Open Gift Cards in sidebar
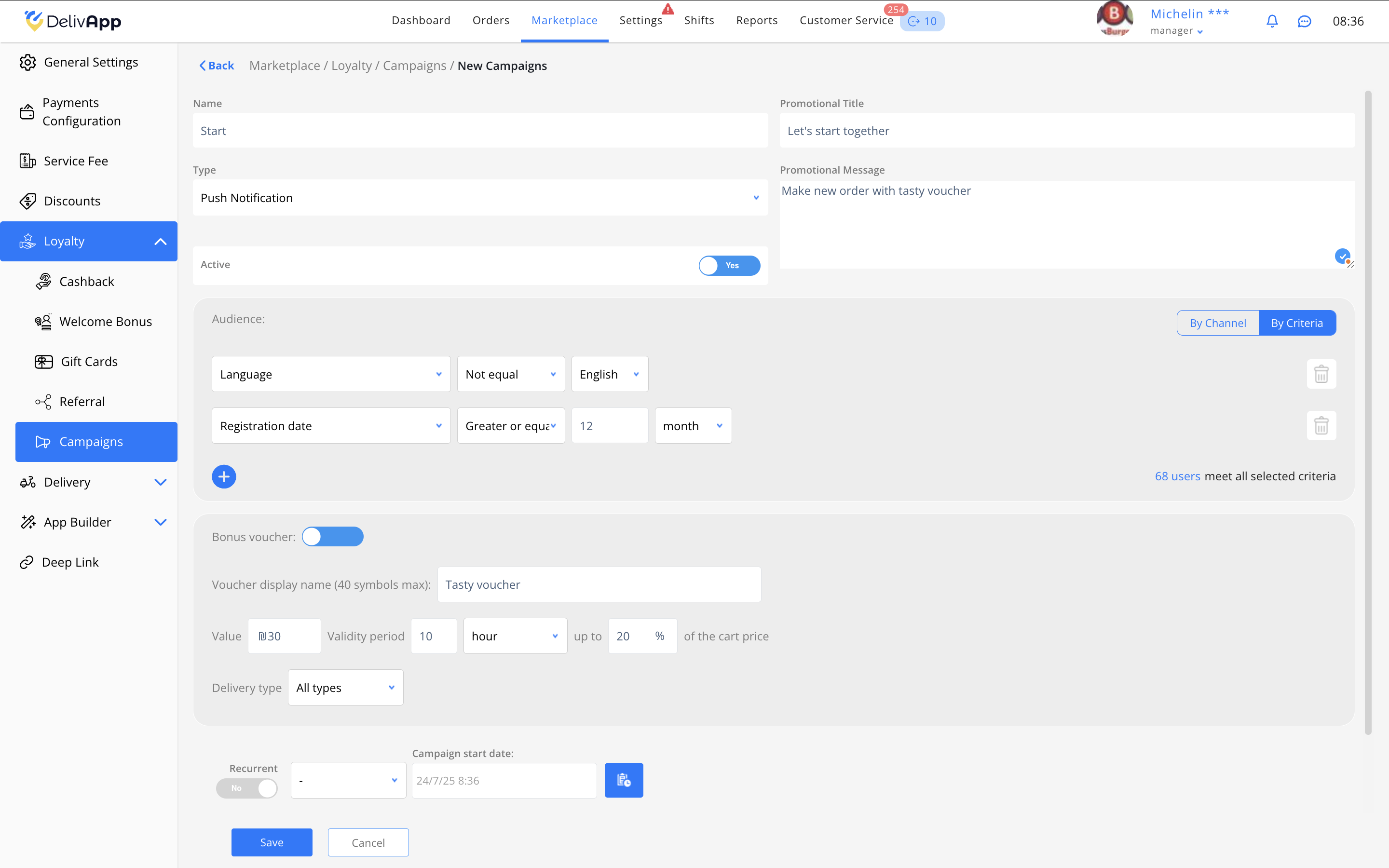Screen dimensions: 1389x868 click(89, 362)
